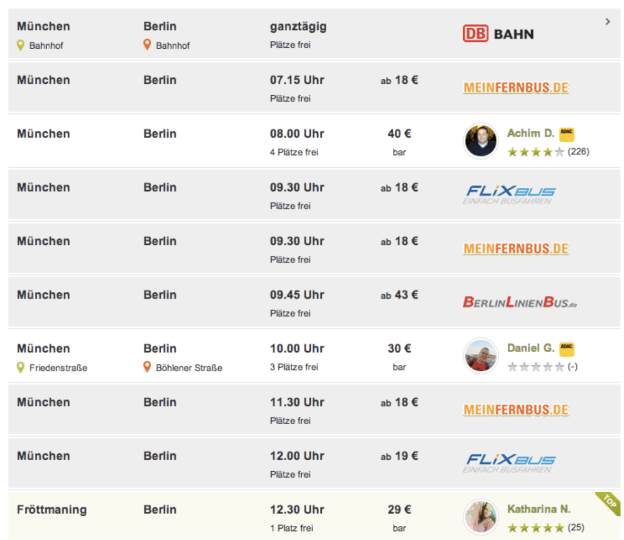
Task: Open Katharina N. driver name link
Action: (x=538, y=509)
